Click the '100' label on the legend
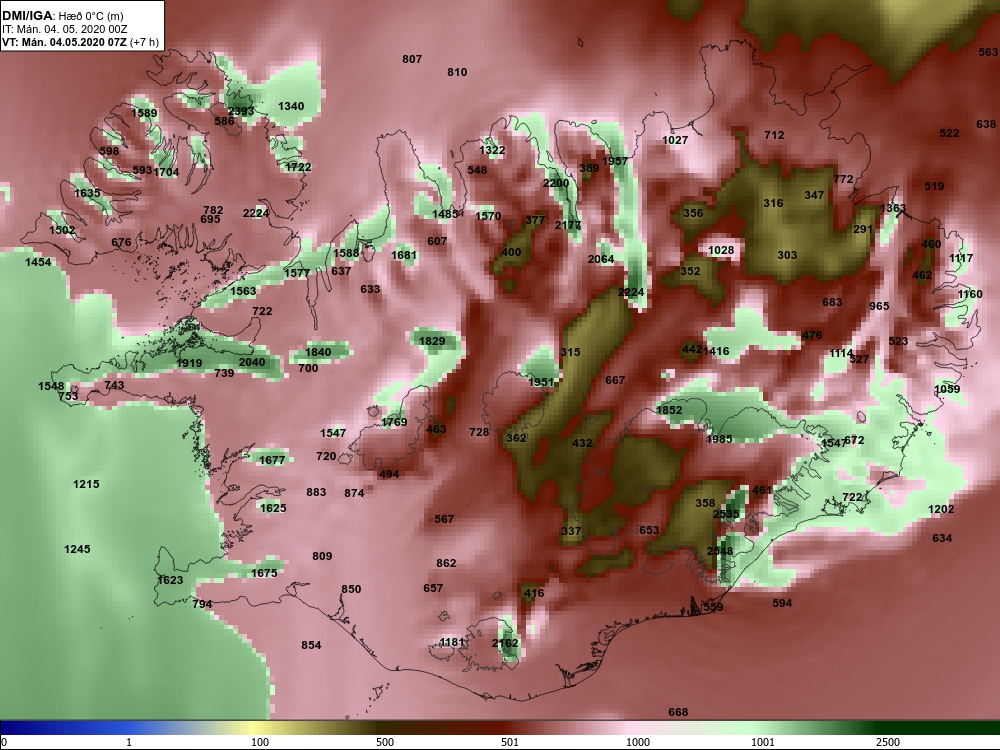1000x750 pixels. (x=260, y=742)
